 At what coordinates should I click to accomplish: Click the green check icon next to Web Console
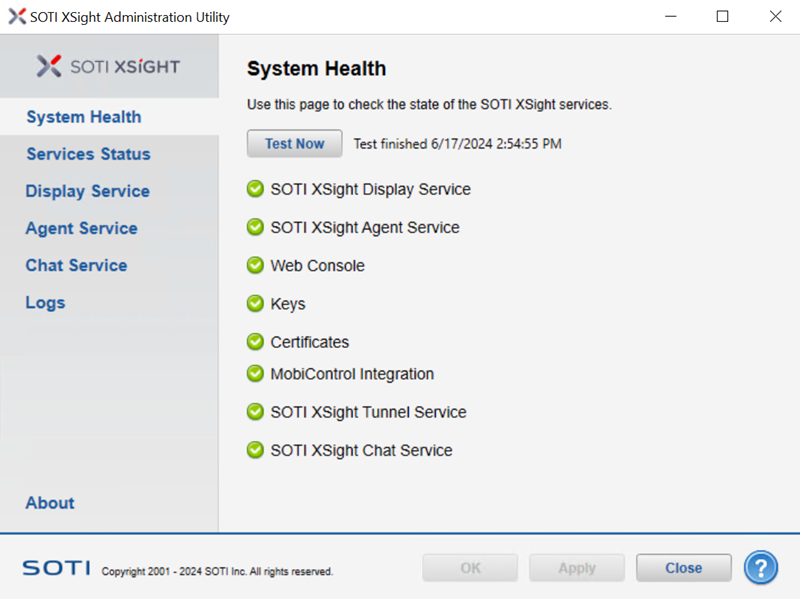[x=255, y=265]
